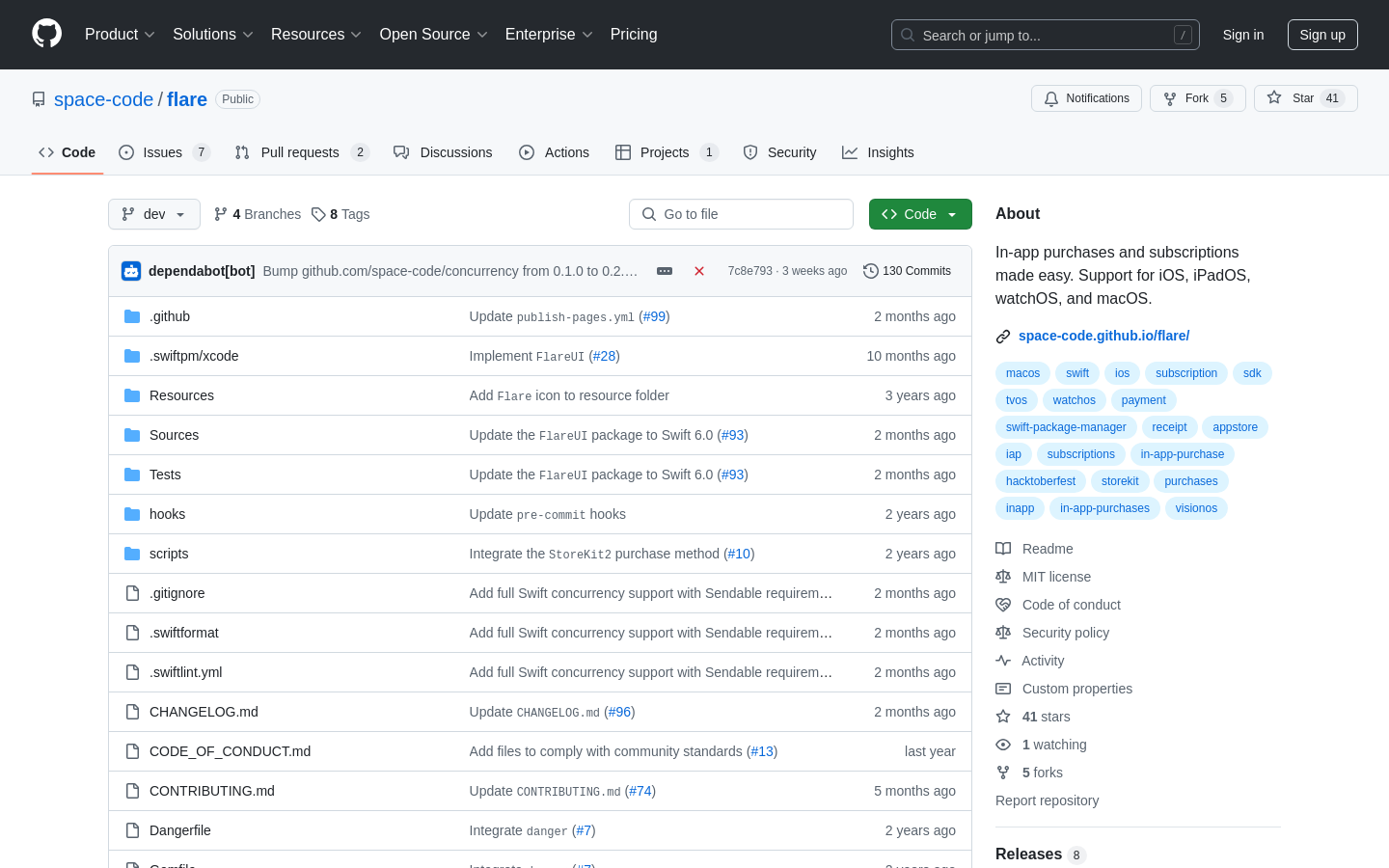Star the repository using star icon
Screen dimensions: 1389x868
coord(1274,97)
